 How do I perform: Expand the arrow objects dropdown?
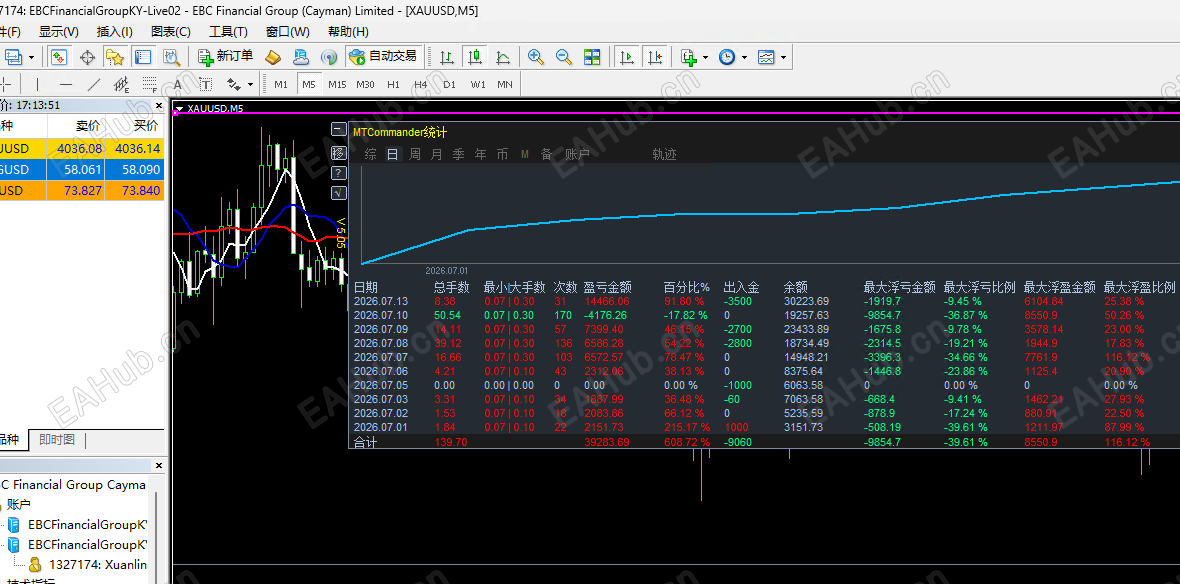pyautogui.click(x=251, y=84)
